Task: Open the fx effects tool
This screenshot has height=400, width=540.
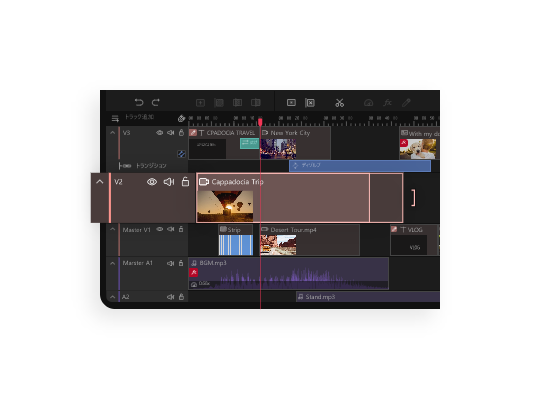Action: [x=387, y=103]
